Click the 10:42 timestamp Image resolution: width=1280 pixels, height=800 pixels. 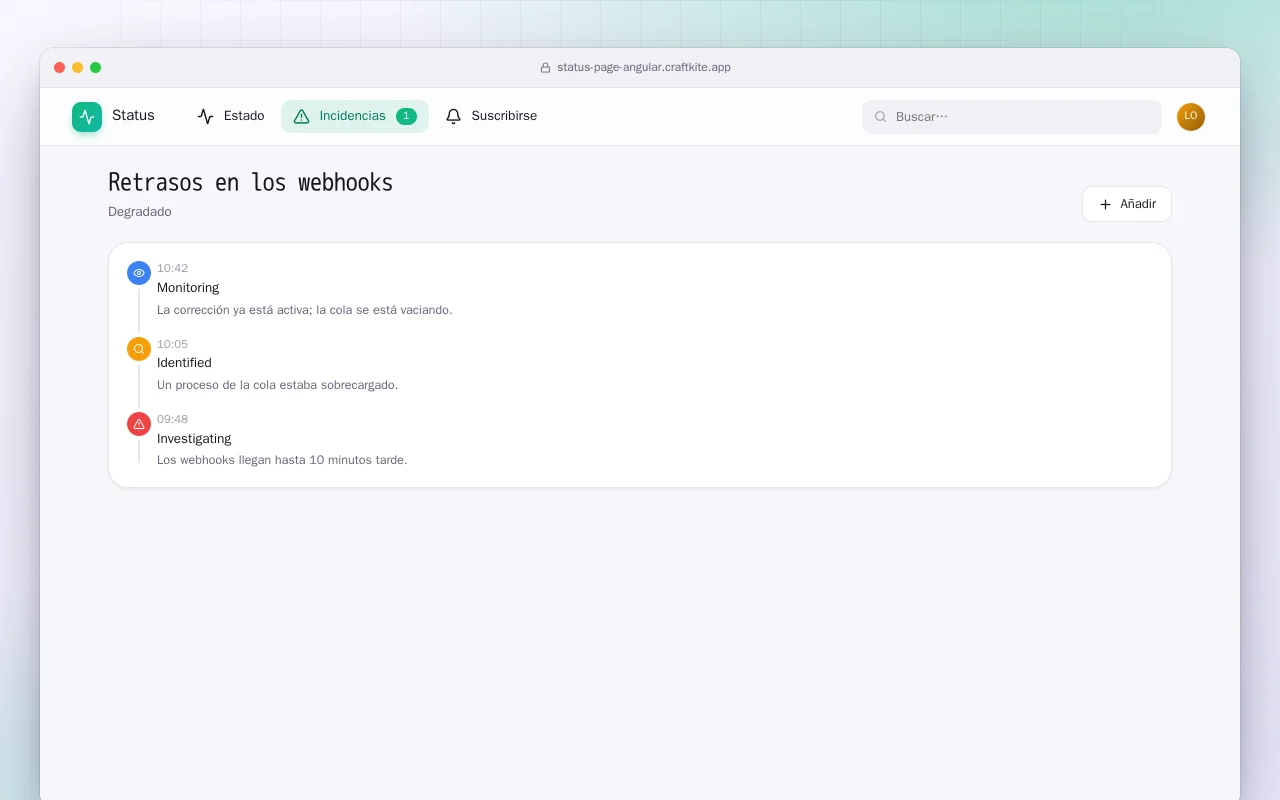[x=172, y=268]
